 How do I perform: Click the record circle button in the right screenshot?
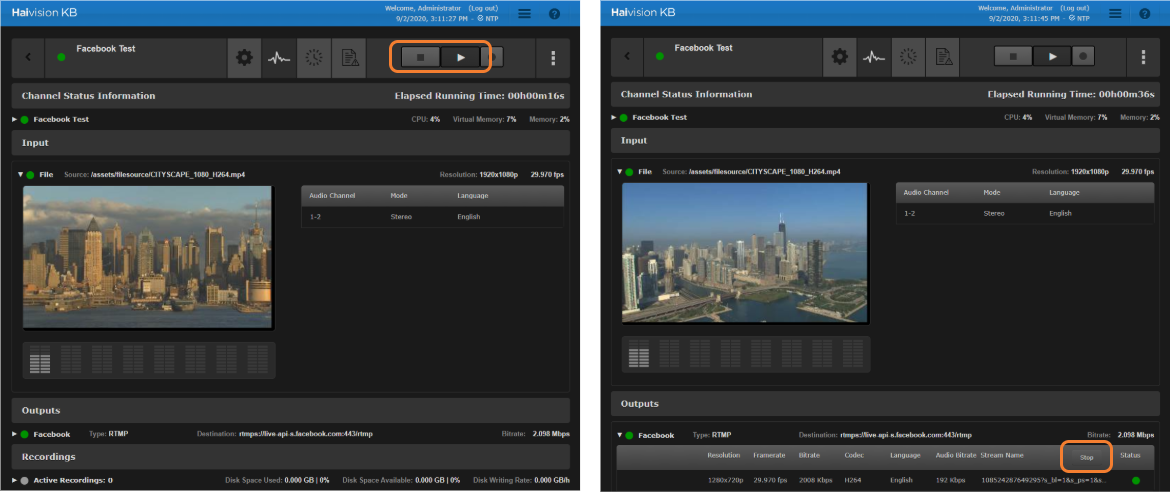pos(1082,57)
